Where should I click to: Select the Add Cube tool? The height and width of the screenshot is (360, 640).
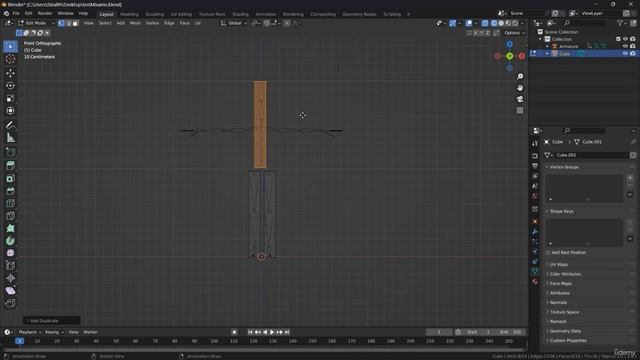point(10,152)
